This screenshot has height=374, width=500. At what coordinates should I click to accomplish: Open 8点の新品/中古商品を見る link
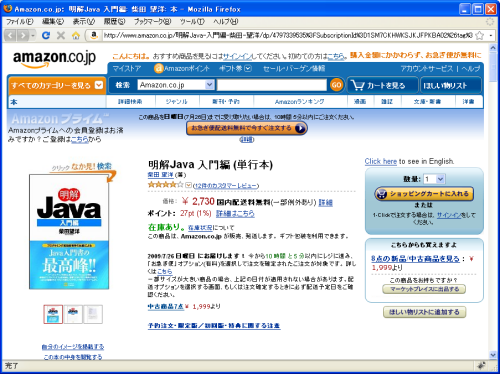tap(415, 259)
